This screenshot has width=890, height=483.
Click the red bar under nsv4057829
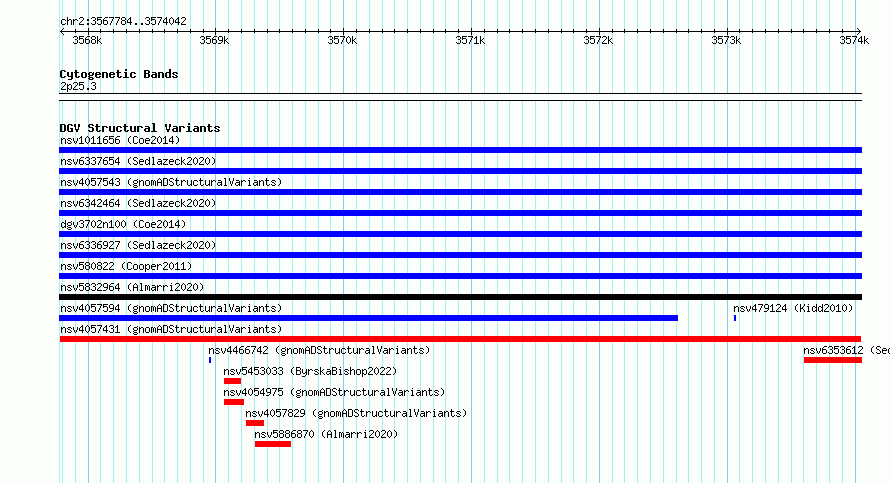(x=255, y=423)
